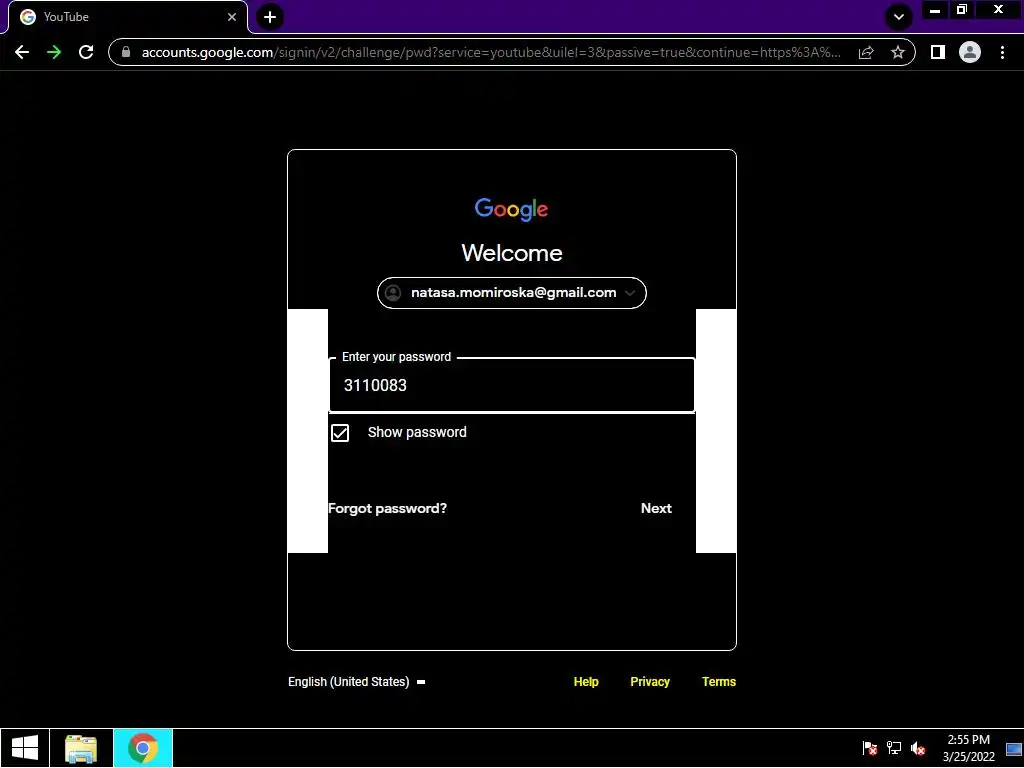Switch account natasa.momiroska@gmail.com
1024x768 pixels.
pos(512,293)
